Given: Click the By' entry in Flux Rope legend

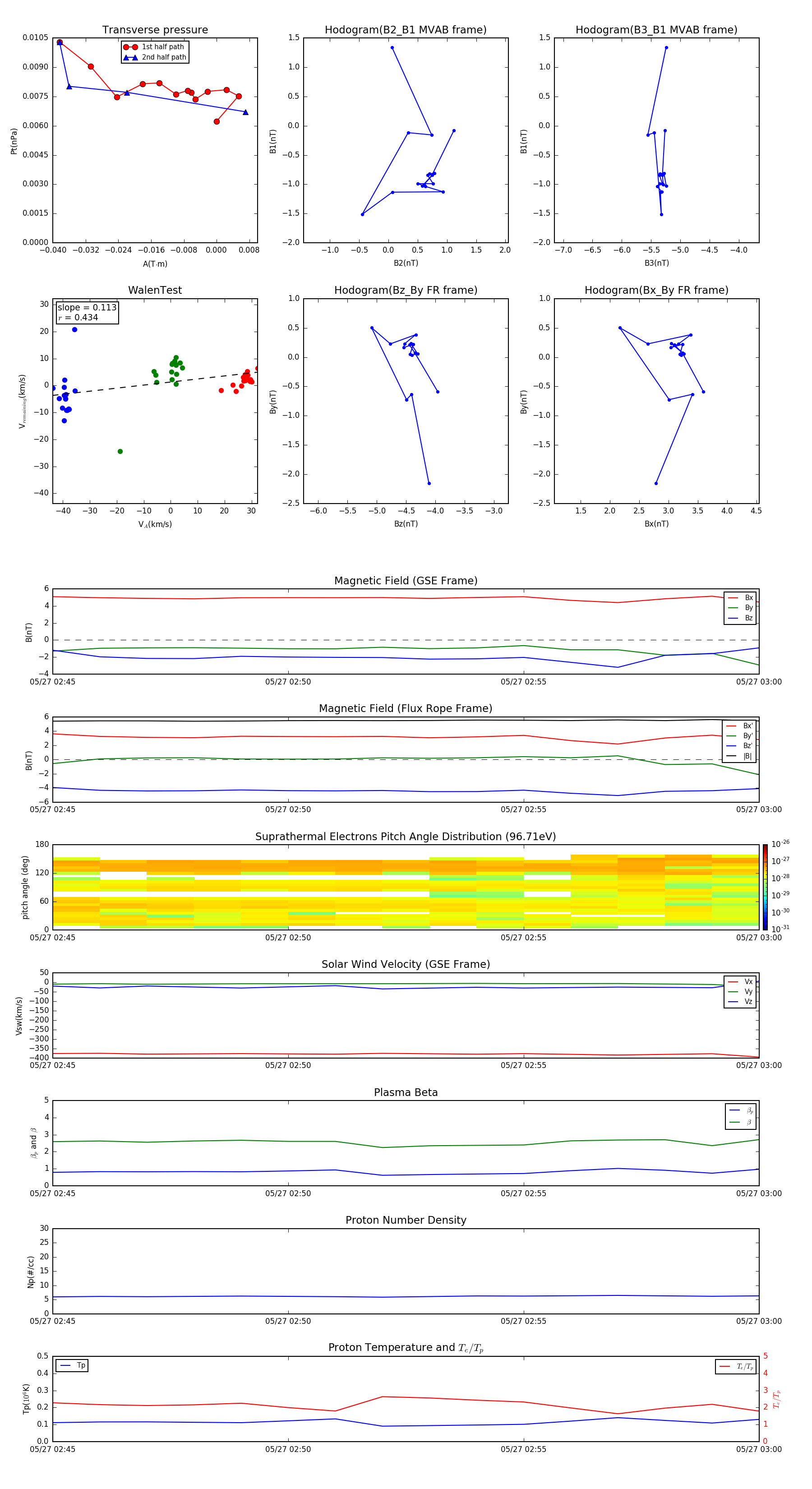Looking at the screenshot, I should [x=739, y=736].
